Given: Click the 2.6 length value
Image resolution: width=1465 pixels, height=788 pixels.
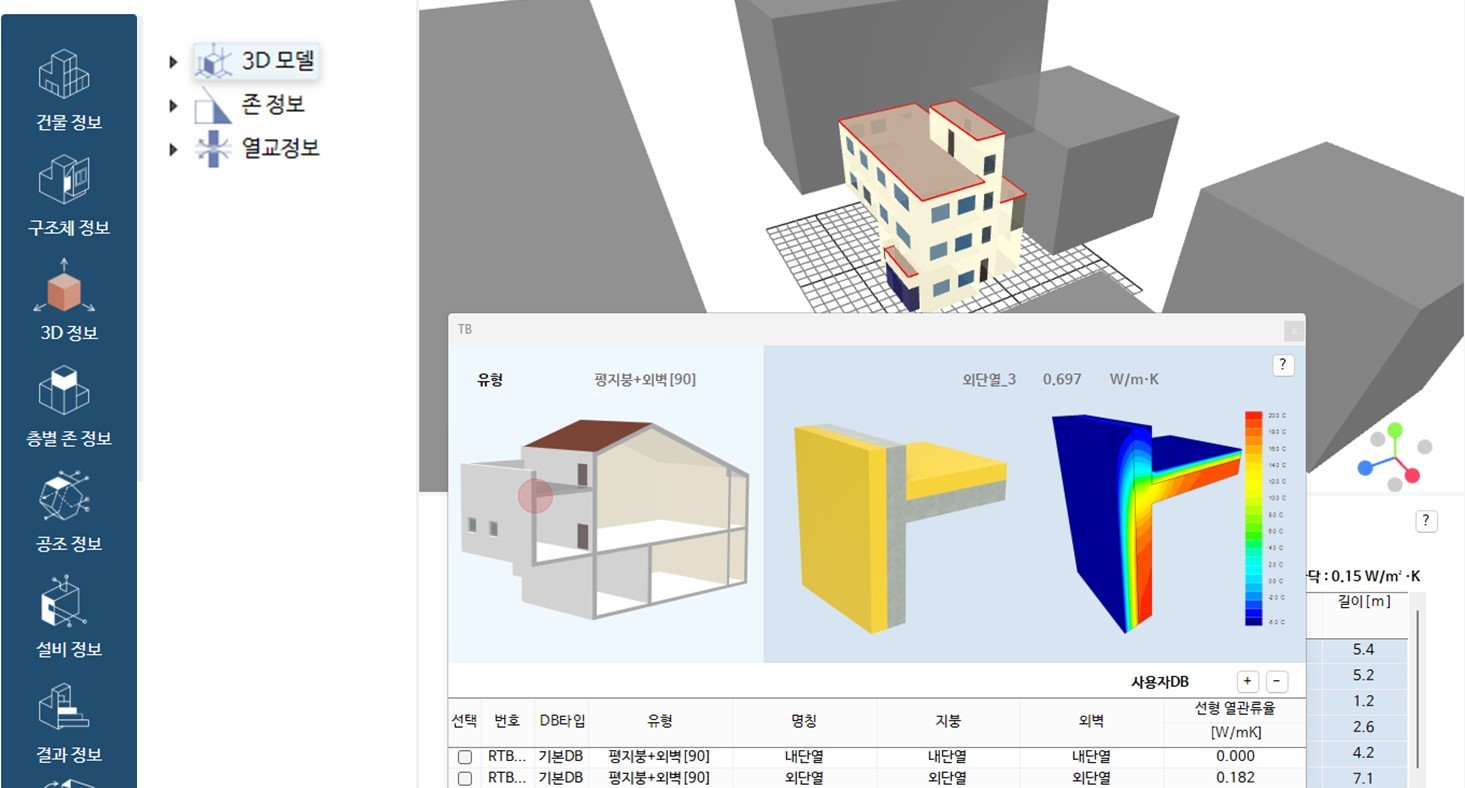Looking at the screenshot, I should [x=1363, y=727].
